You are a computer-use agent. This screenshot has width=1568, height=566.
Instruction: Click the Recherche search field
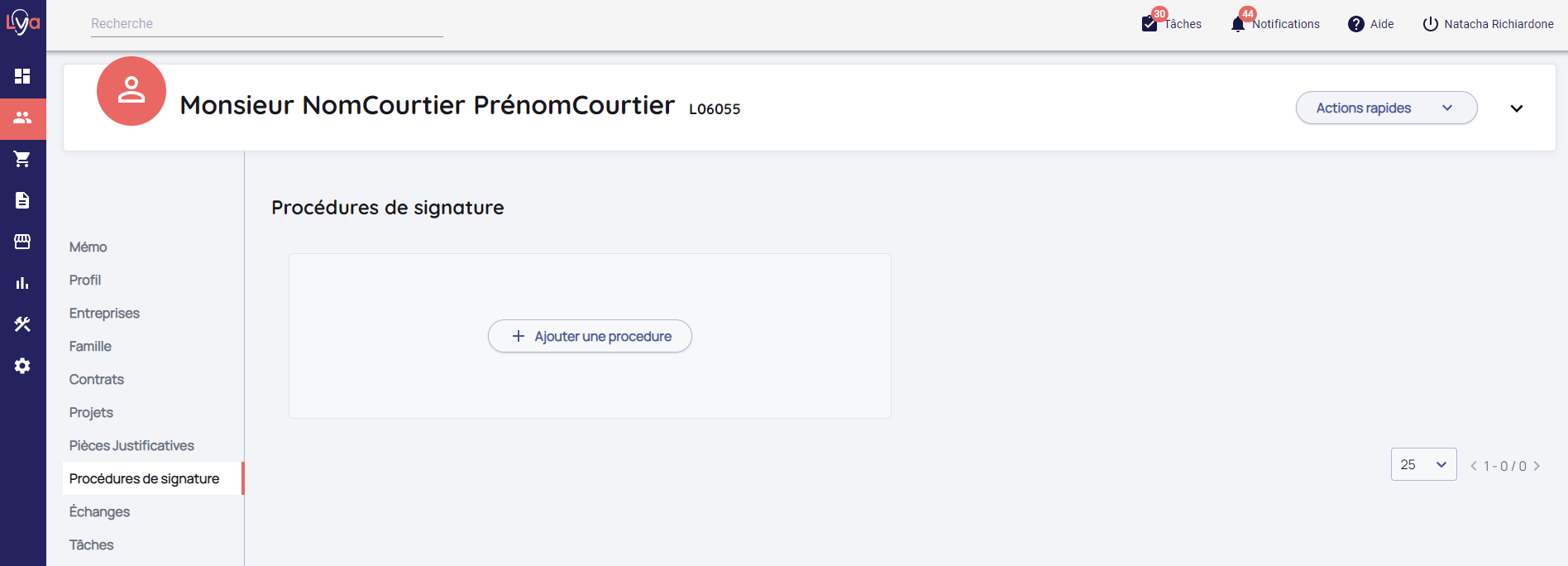[x=266, y=23]
